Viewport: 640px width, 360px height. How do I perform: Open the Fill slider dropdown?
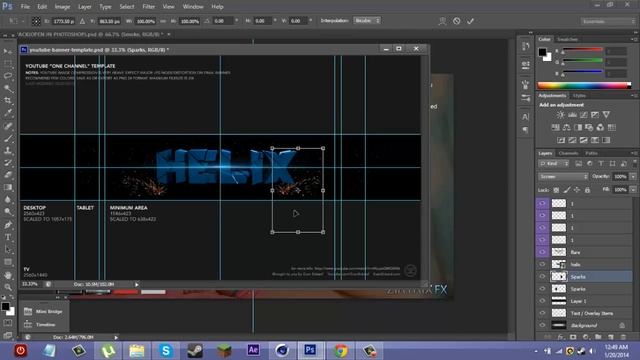633,190
